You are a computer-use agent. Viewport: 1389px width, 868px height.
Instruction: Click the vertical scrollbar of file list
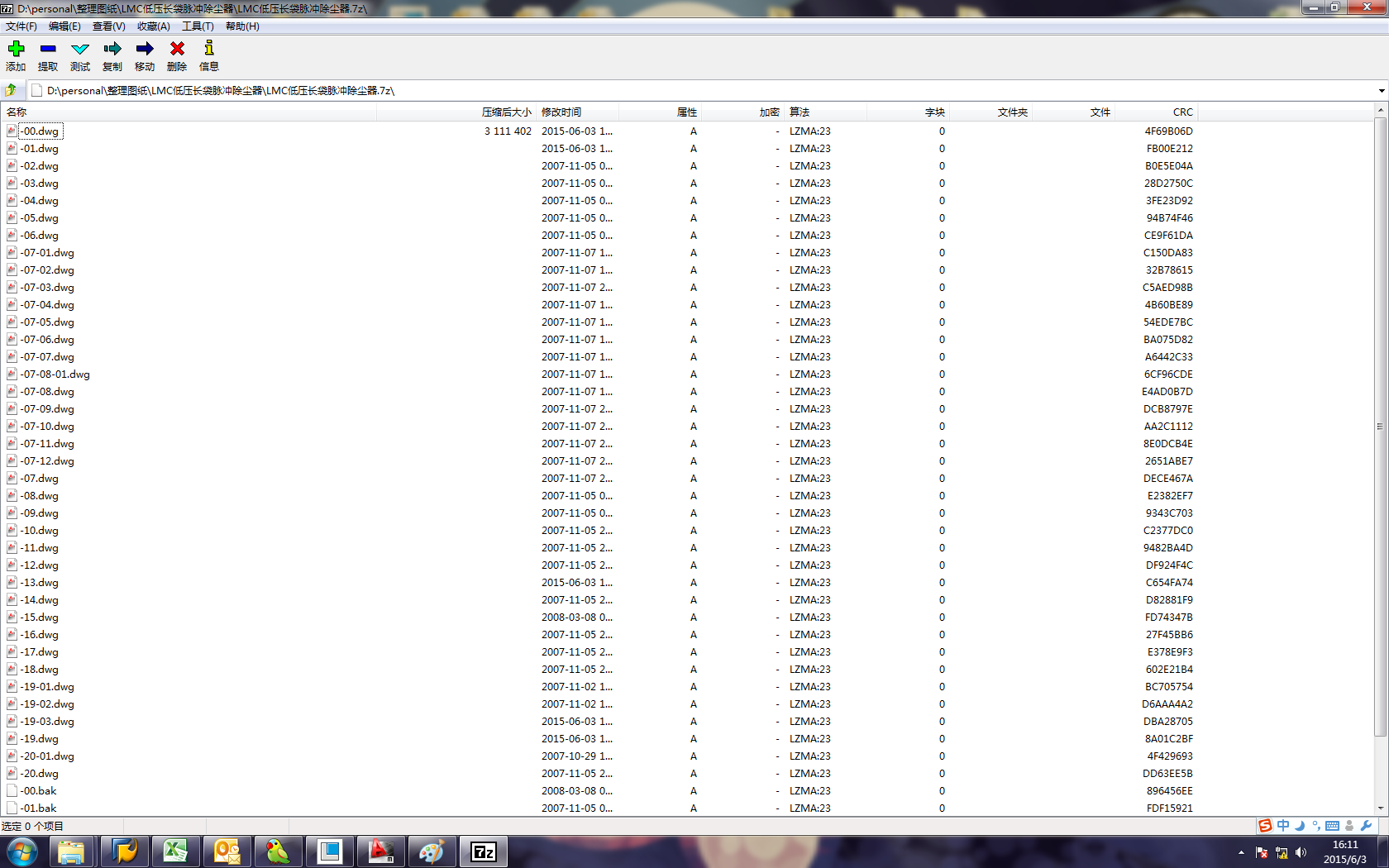(x=1380, y=426)
